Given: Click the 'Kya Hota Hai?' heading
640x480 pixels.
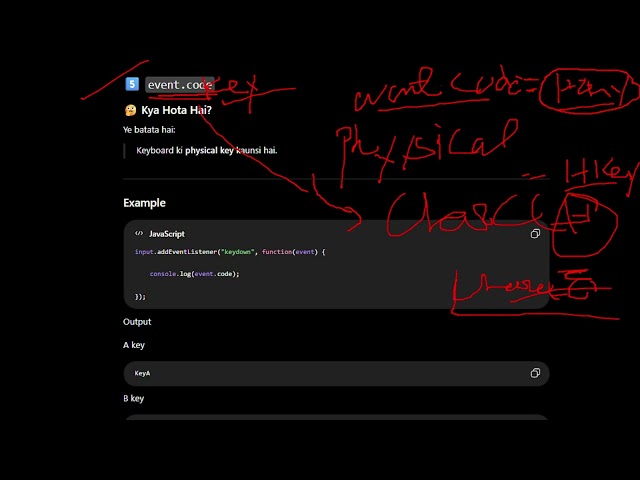Looking at the screenshot, I should (176, 110).
